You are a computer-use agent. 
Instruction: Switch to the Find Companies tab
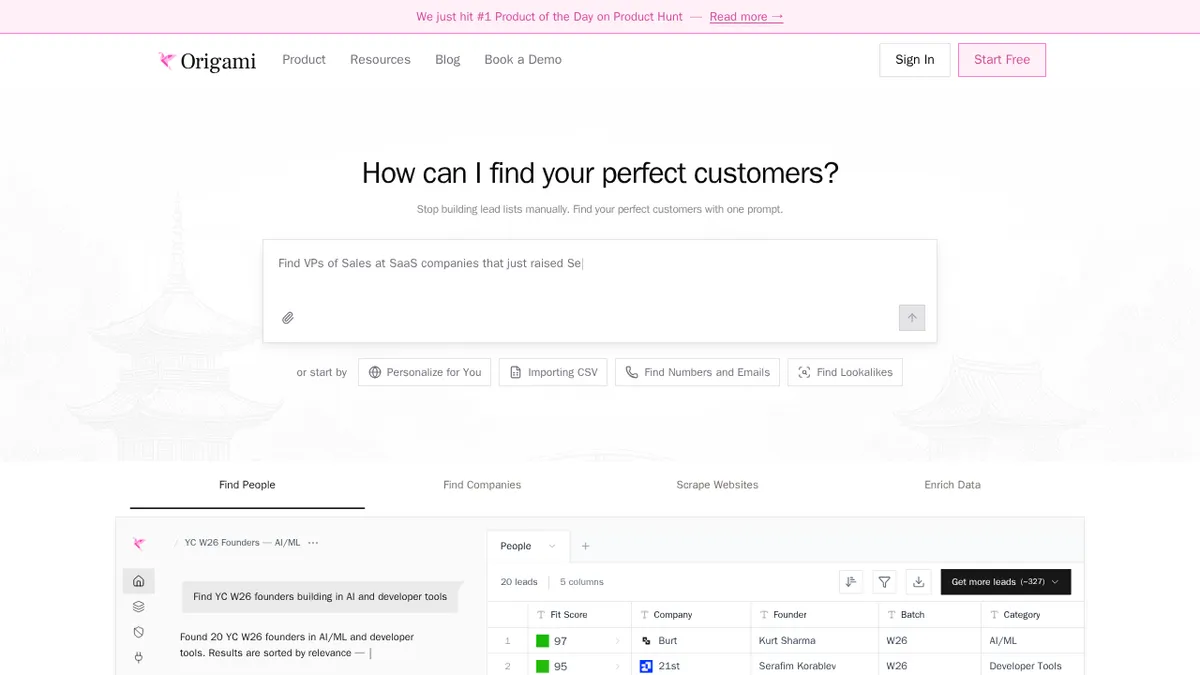(x=482, y=485)
